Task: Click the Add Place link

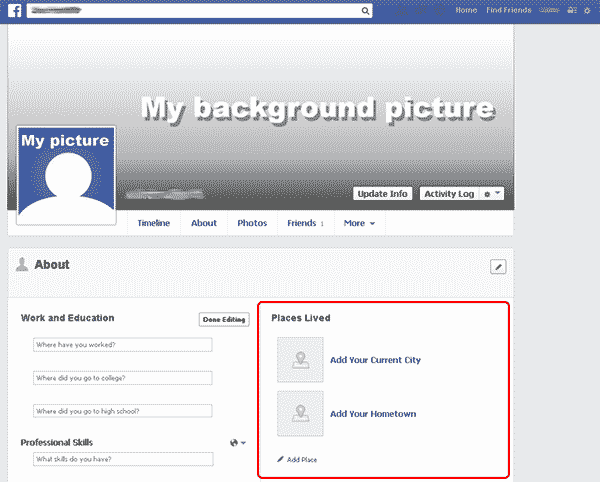Action: [302, 459]
